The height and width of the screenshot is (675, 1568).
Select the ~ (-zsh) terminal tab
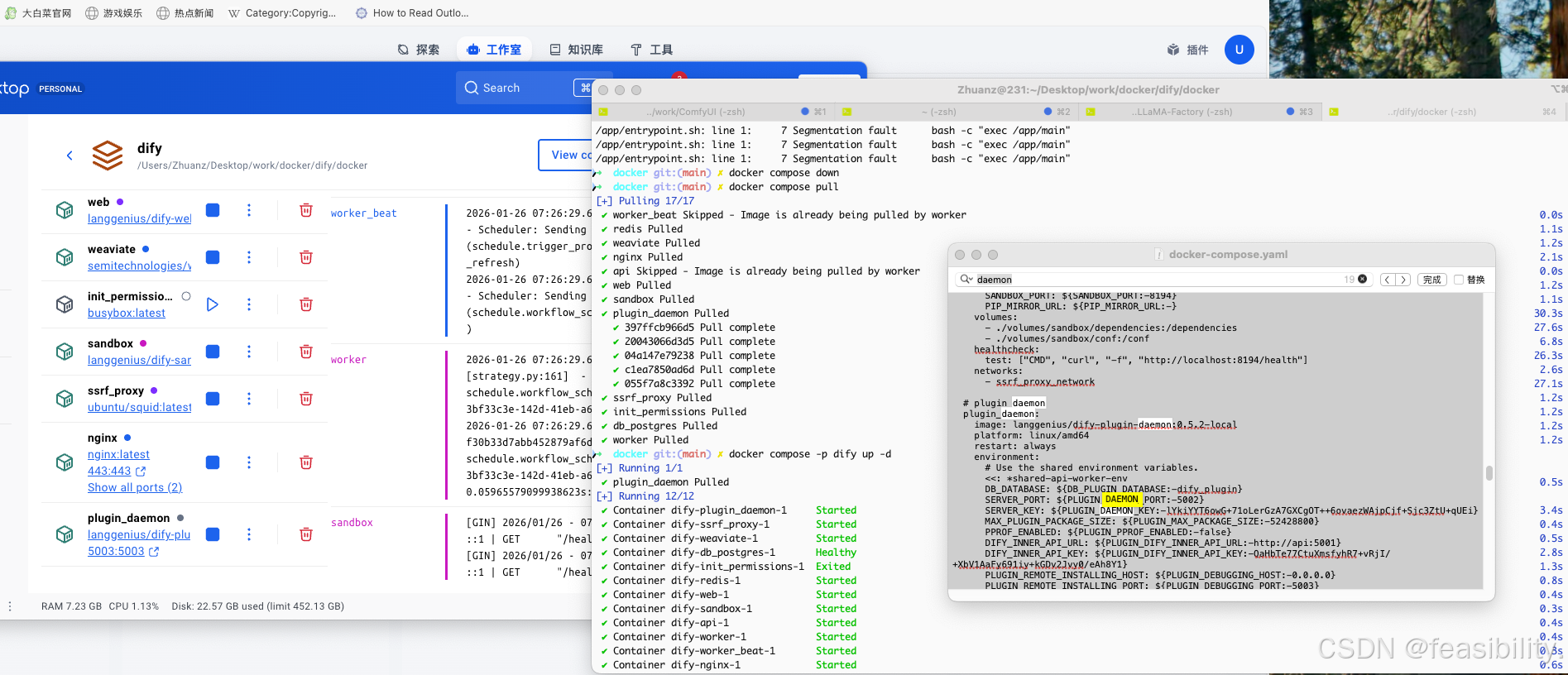957,112
